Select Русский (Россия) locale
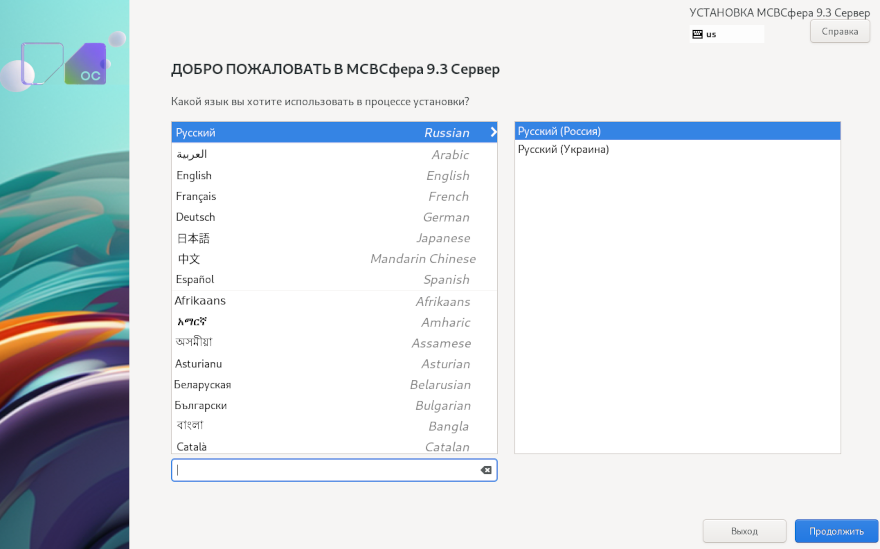Image resolution: width=880 pixels, height=549 pixels. (x=677, y=131)
